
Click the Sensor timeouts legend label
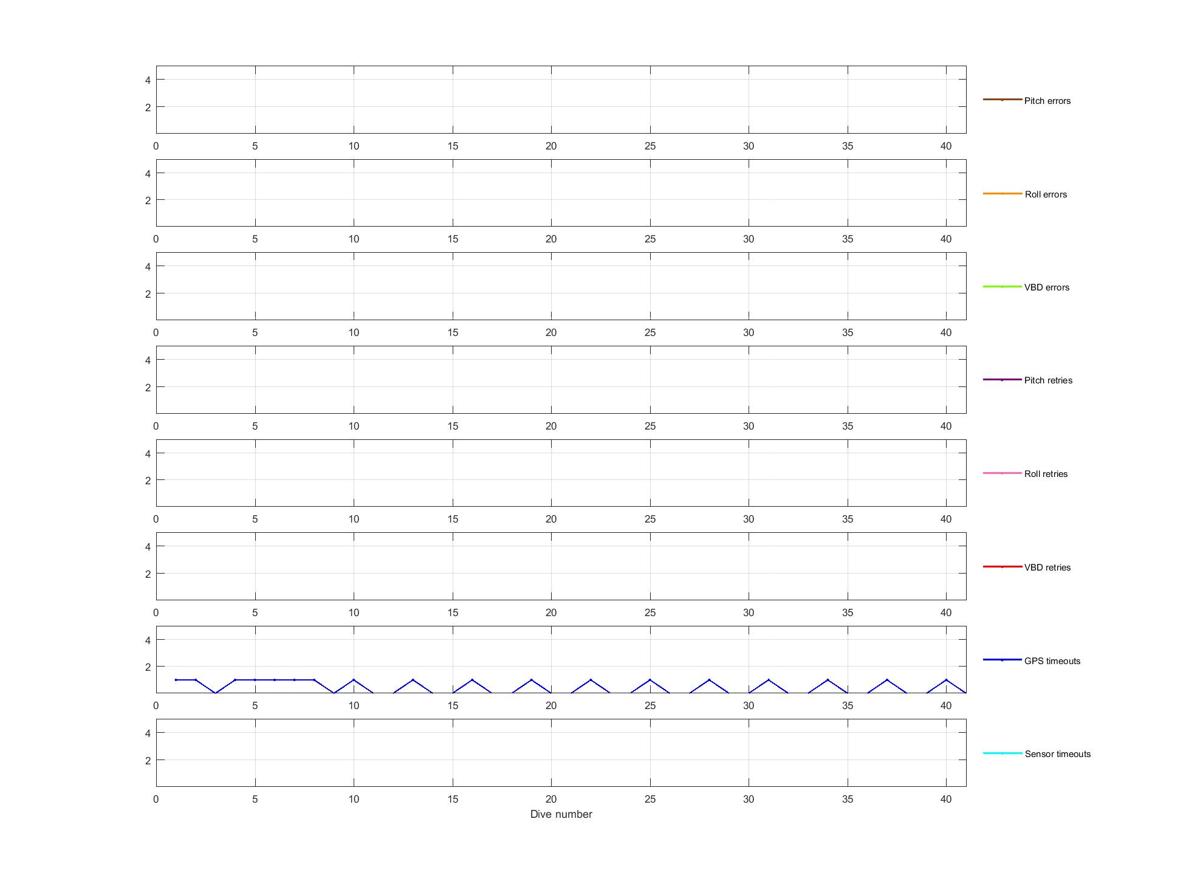pyautogui.click(x=1057, y=754)
